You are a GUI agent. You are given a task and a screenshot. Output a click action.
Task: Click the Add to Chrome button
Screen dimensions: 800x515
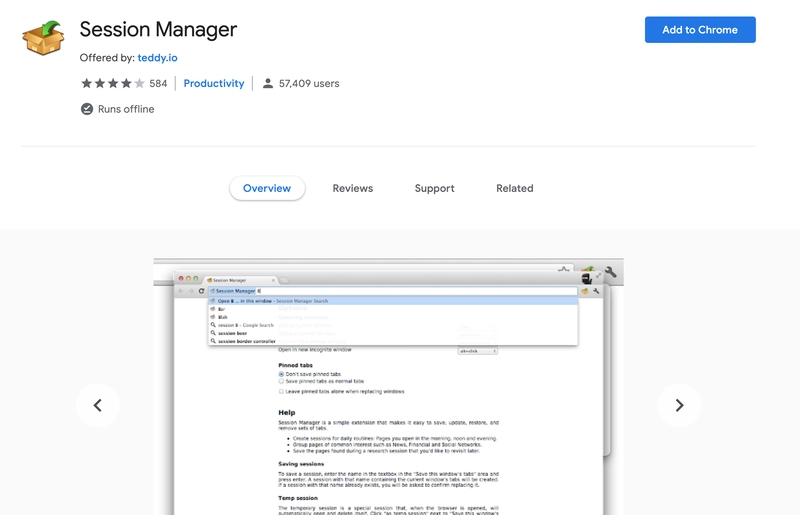point(700,30)
